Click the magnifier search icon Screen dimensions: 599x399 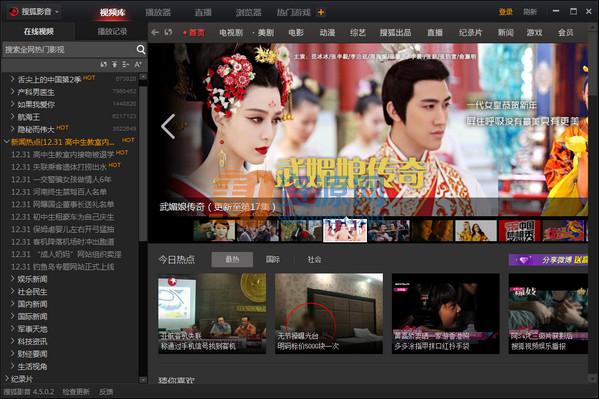coord(141,49)
